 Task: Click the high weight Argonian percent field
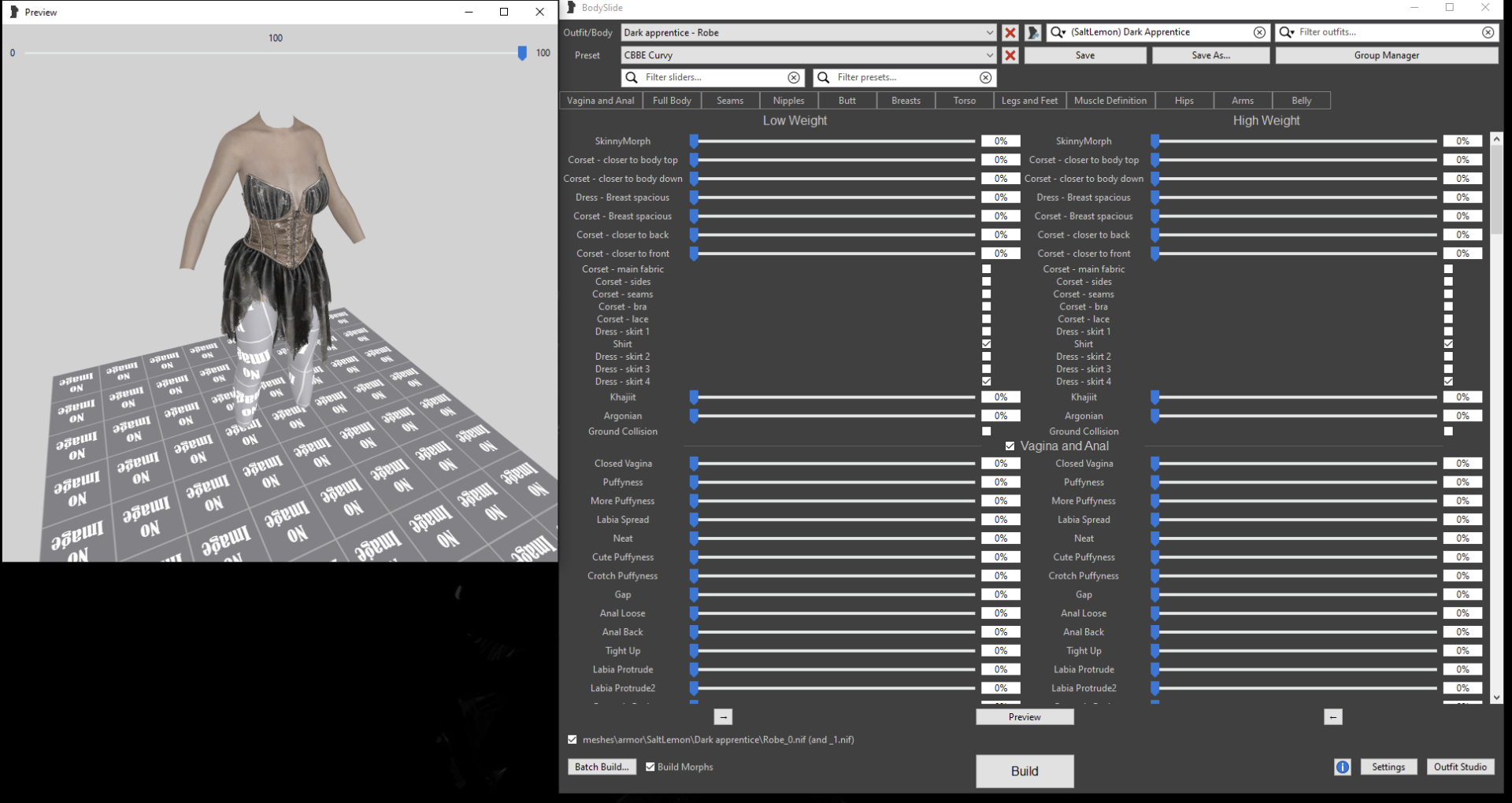pos(1462,416)
